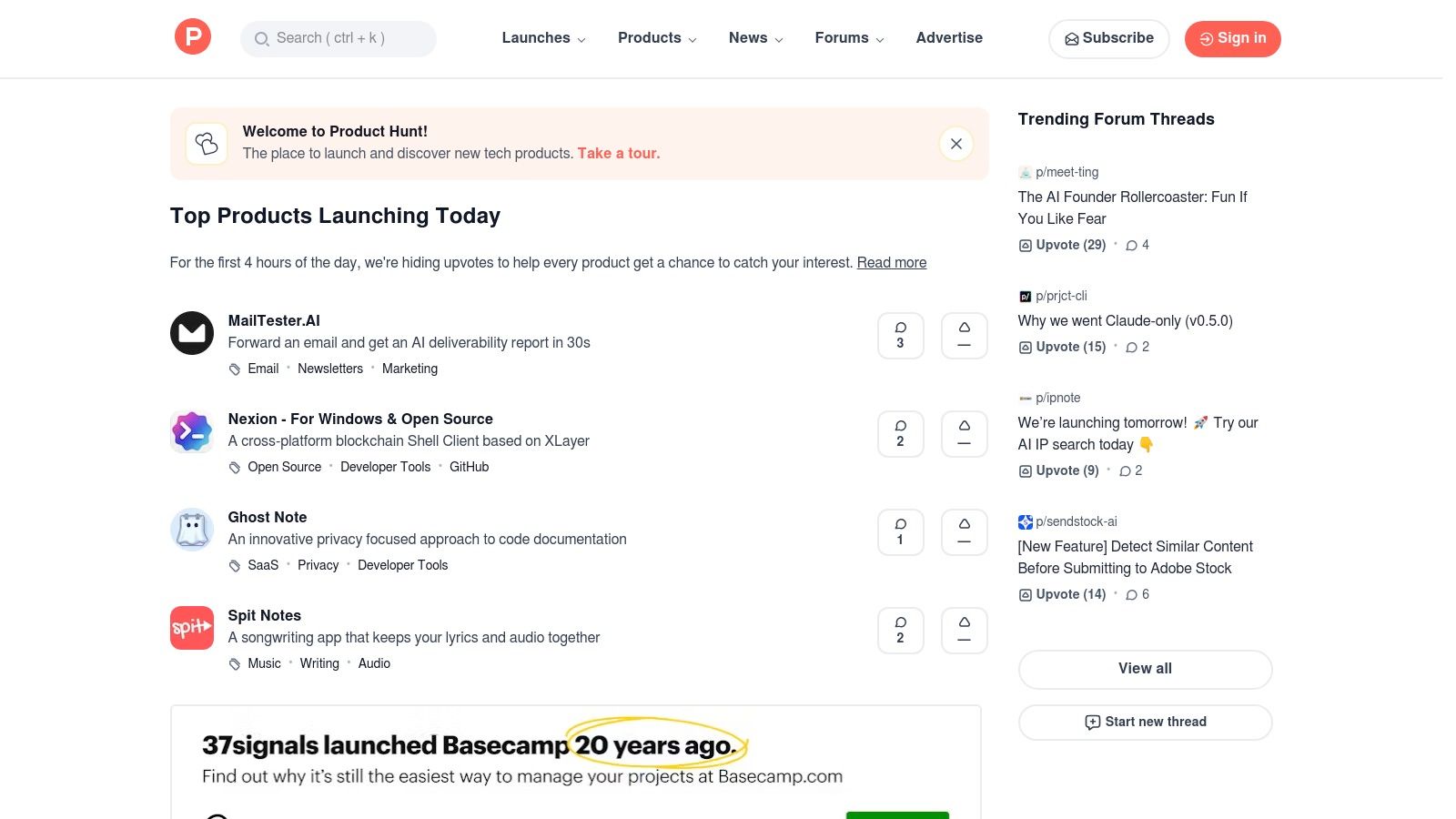Click the Sign in button
Image resolution: width=1456 pixels, height=819 pixels.
pyautogui.click(x=1232, y=38)
